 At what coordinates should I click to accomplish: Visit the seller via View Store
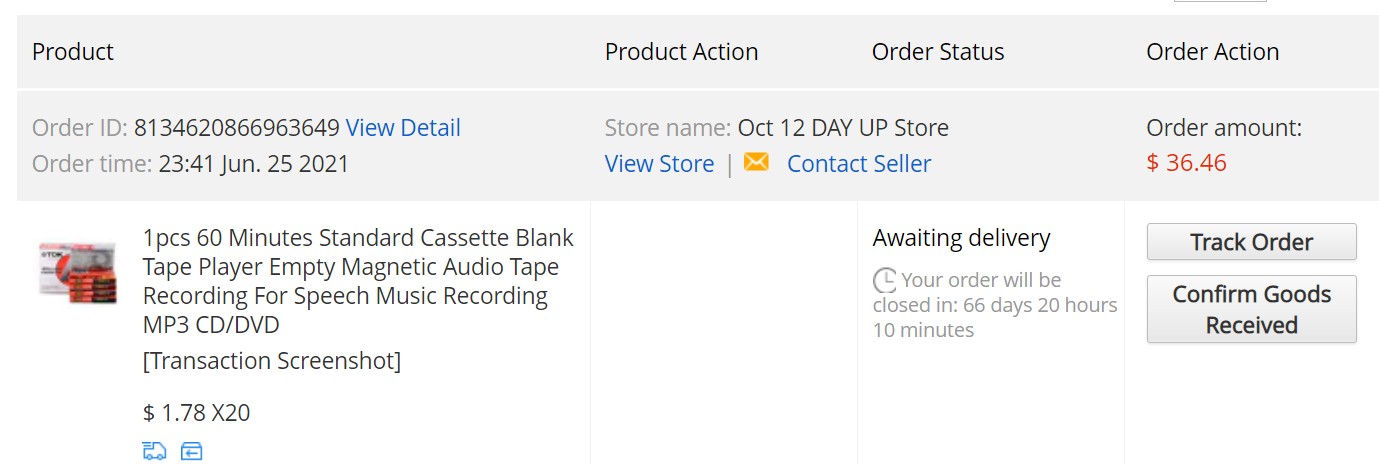659,164
